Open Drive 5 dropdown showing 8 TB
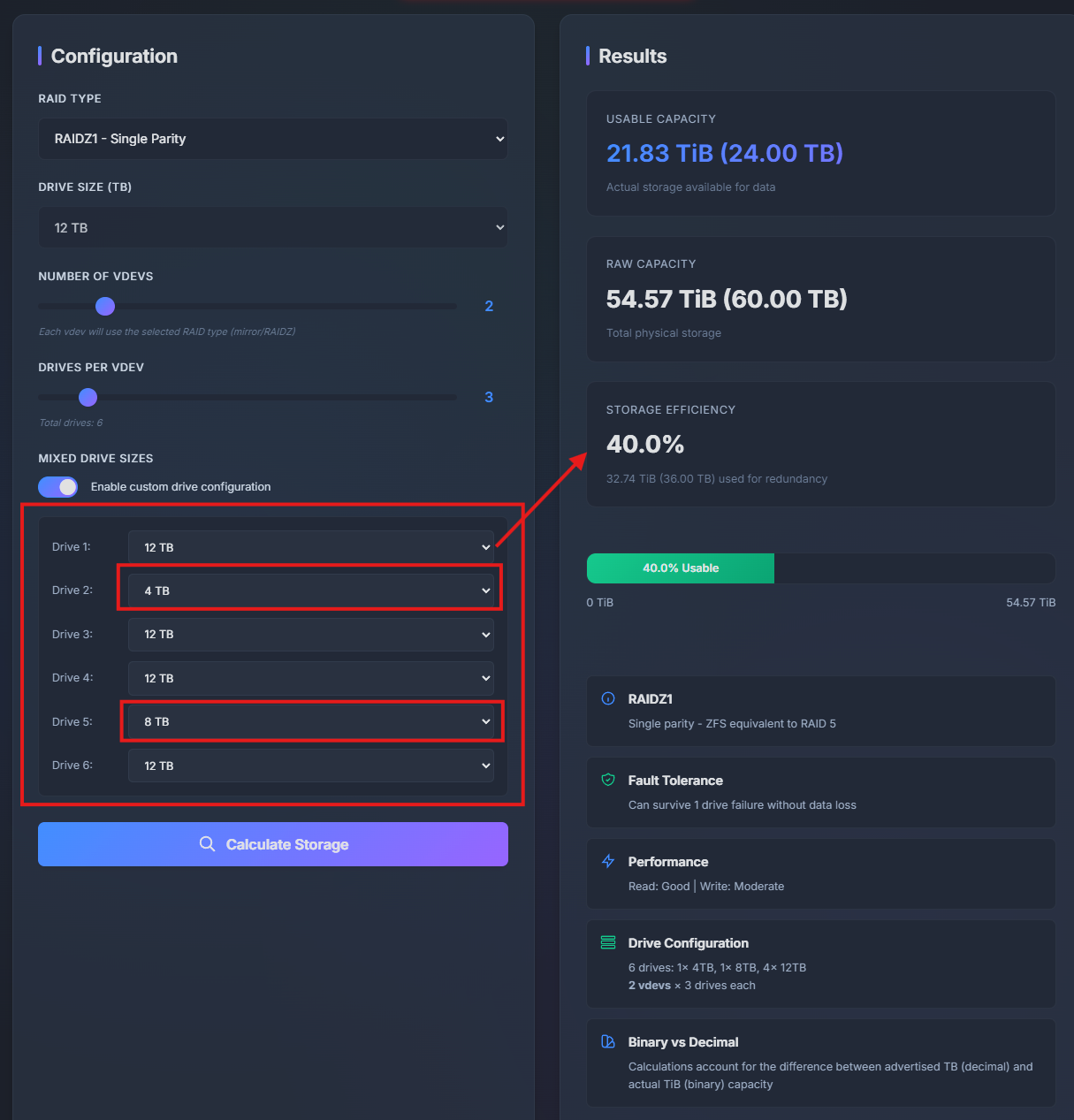This screenshot has height=1120, width=1074. [x=310, y=721]
